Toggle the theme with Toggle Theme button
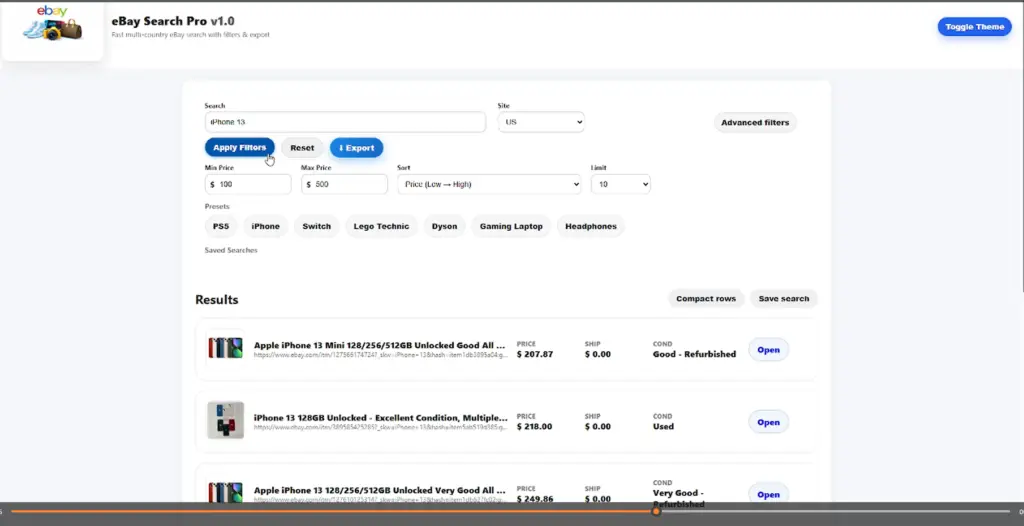The width and height of the screenshot is (1024, 526). pyautogui.click(x=974, y=27)
